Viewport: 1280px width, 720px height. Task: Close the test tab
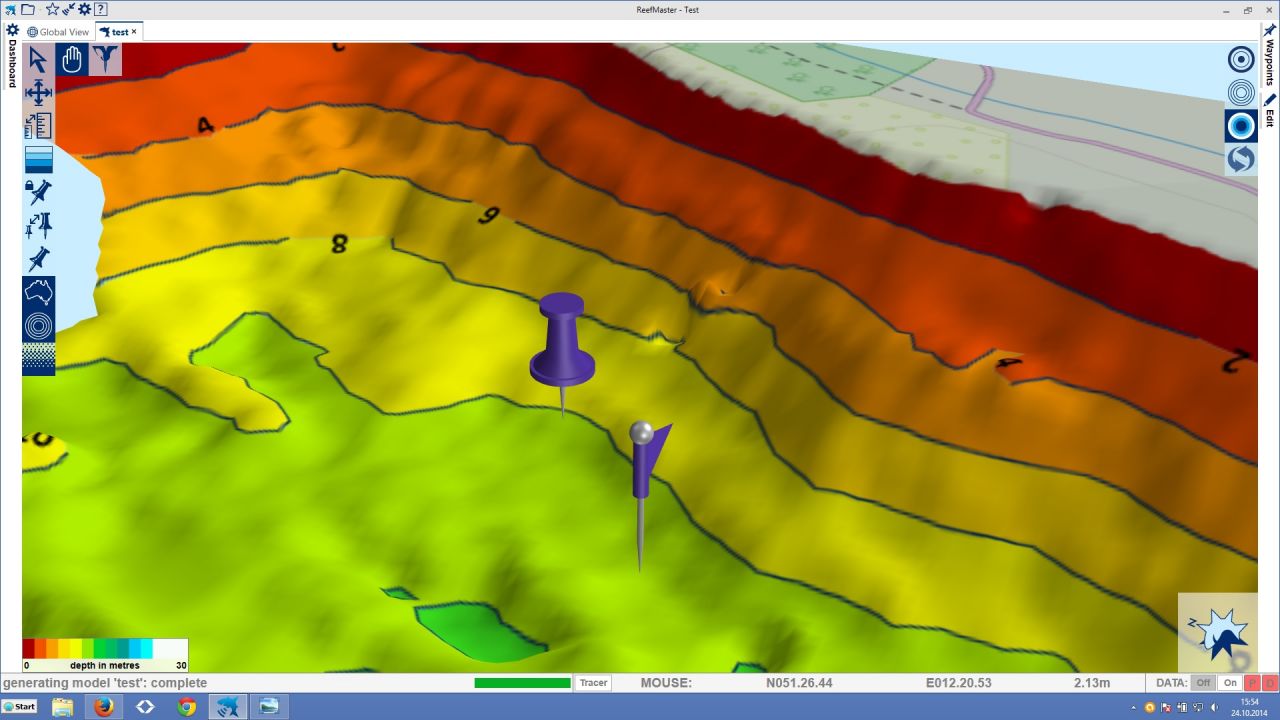point(134,32)
